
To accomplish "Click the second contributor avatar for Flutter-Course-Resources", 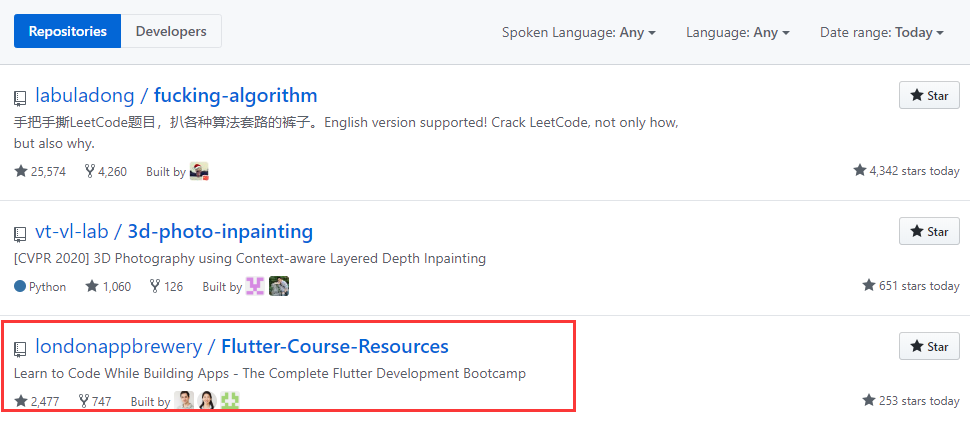I will click(207, 401).
